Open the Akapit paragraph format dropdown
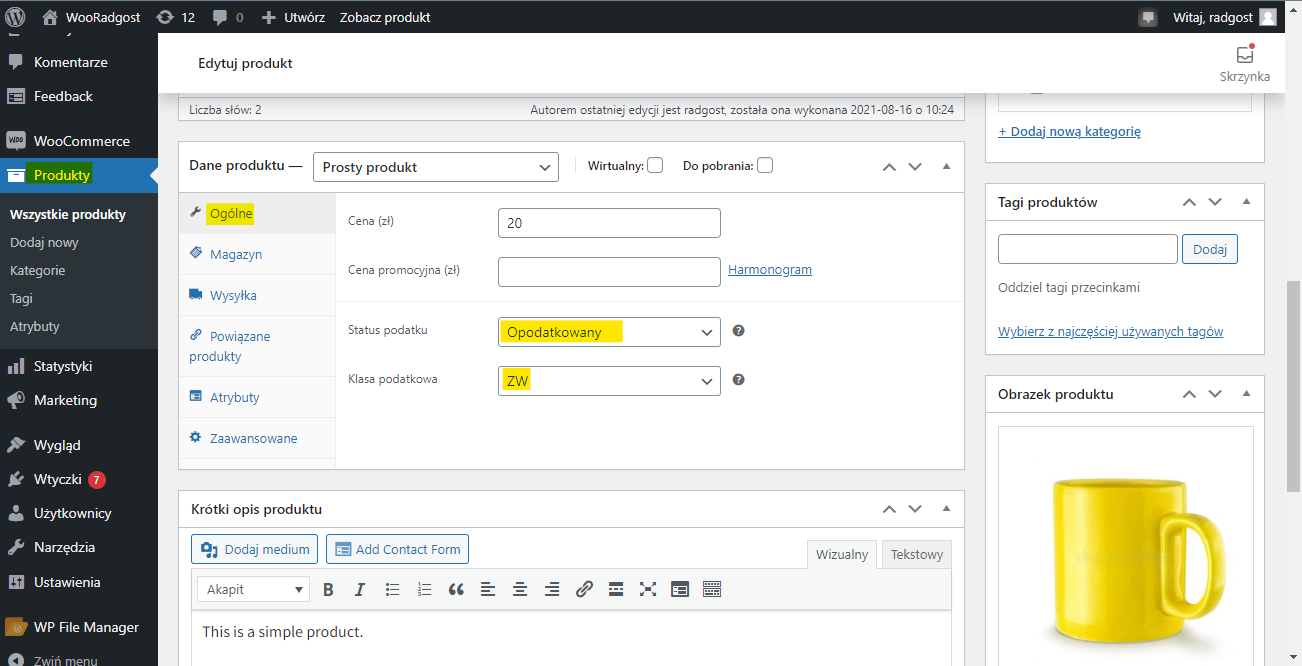1302x666 pixels. pos(253,590)
